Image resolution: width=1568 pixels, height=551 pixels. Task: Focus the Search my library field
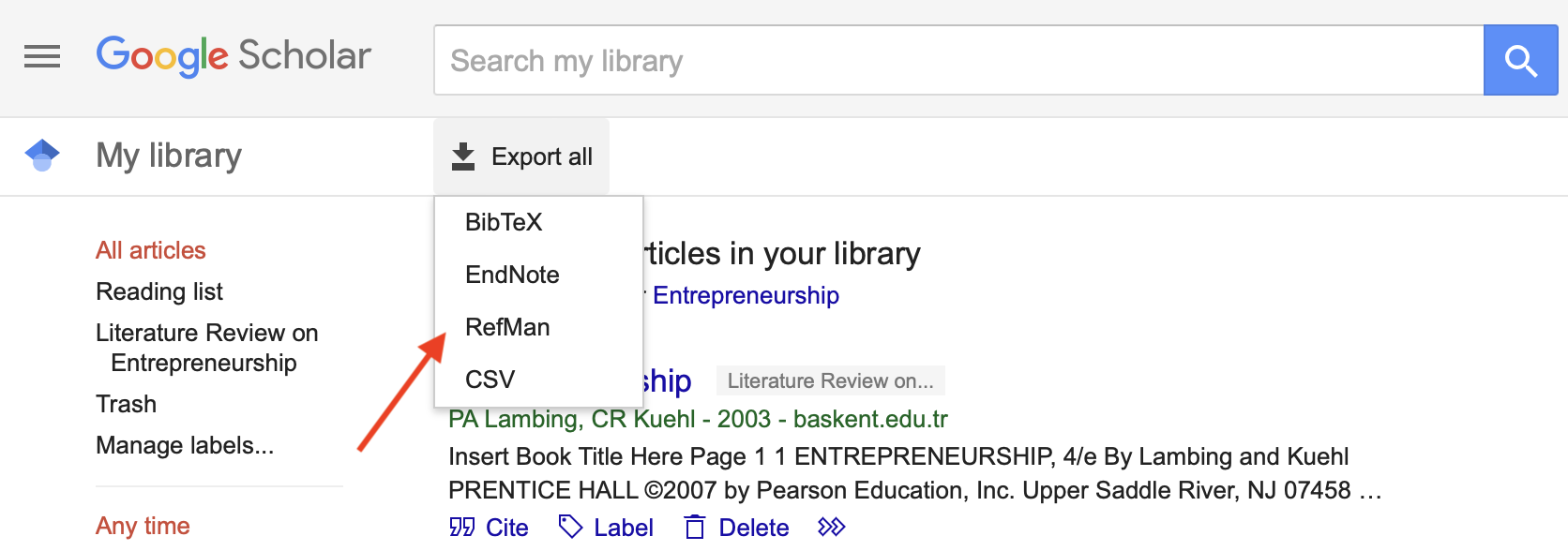pos(958,61)
